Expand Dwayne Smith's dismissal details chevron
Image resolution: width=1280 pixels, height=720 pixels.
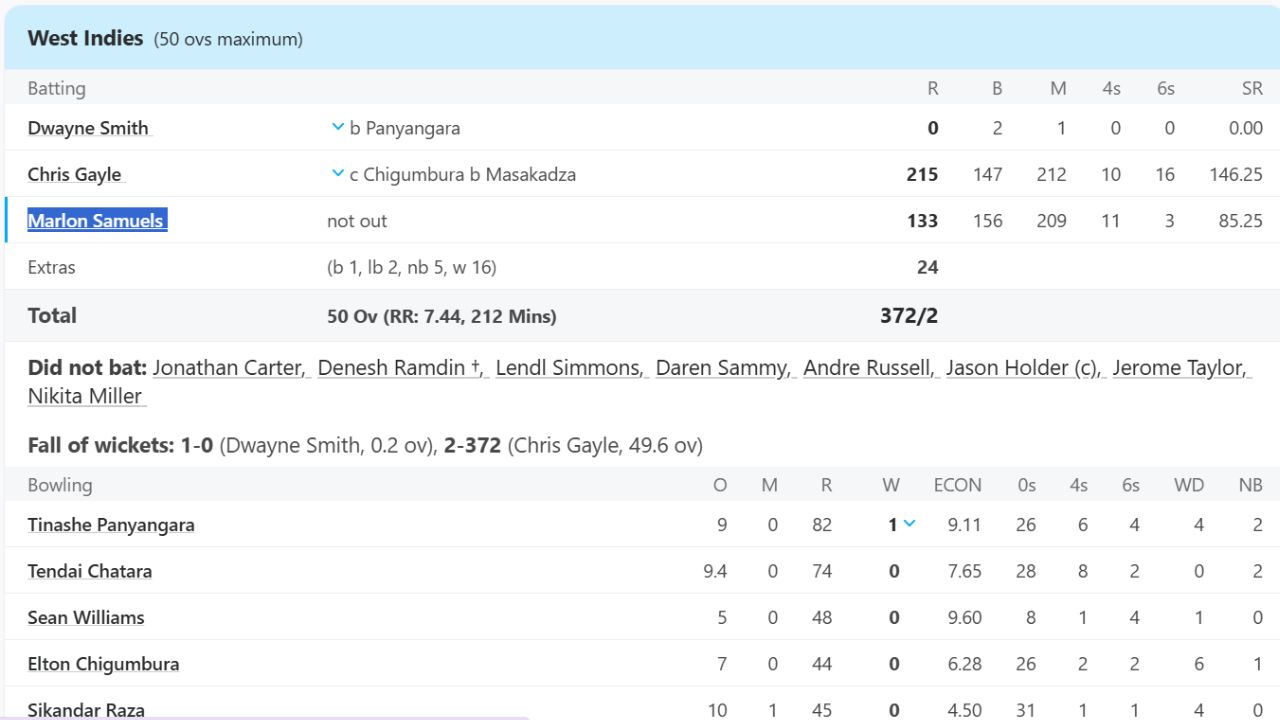pos(337,126)
